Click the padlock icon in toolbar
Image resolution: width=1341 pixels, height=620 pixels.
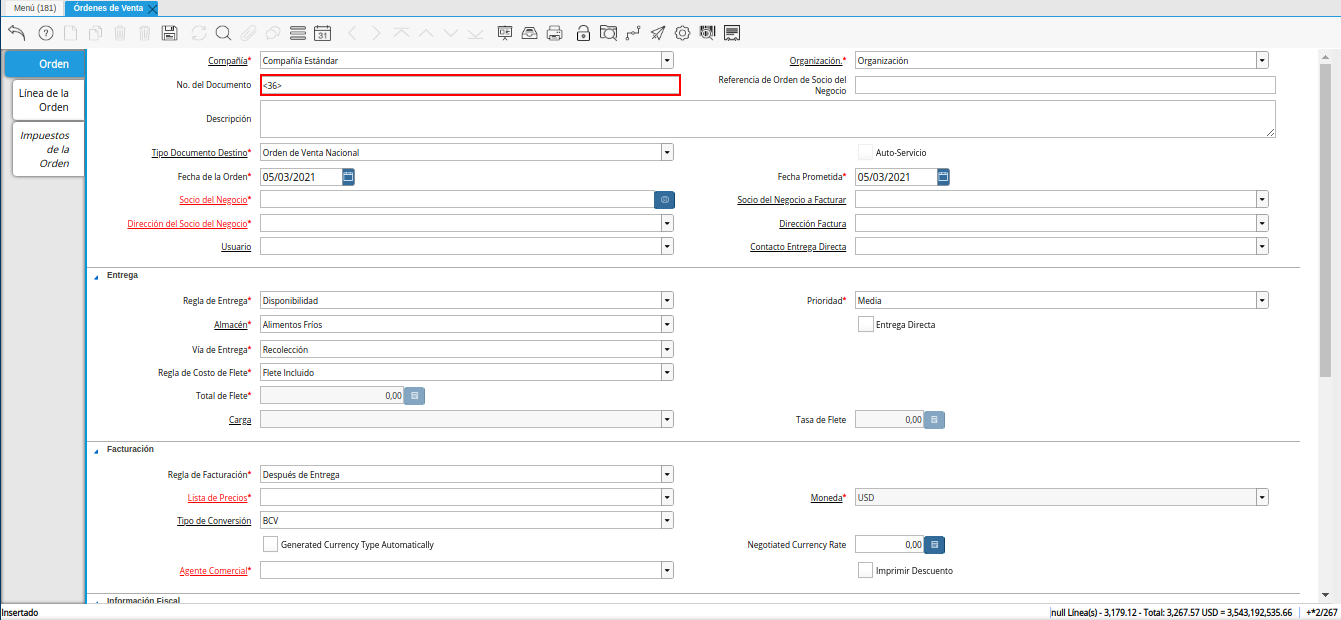coord(583,33)
